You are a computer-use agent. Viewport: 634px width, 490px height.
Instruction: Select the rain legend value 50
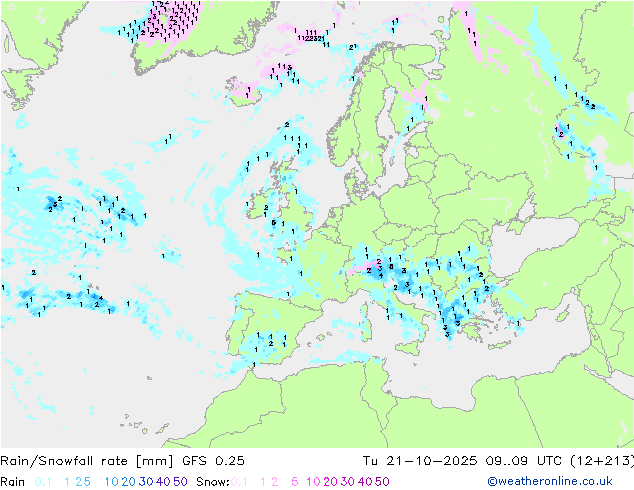click(180, 482)
